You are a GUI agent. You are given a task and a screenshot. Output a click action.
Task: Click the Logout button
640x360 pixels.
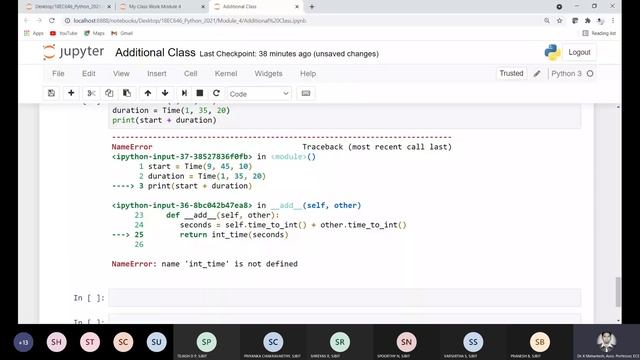point(579,52)
